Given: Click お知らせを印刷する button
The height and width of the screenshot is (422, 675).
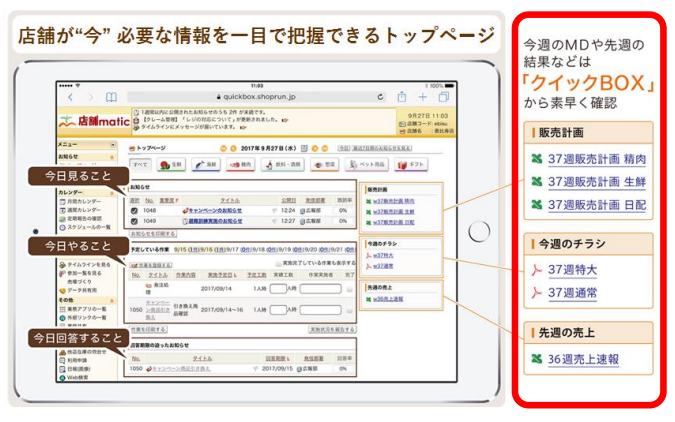Looking at the screenshot, I should [153, 234].
